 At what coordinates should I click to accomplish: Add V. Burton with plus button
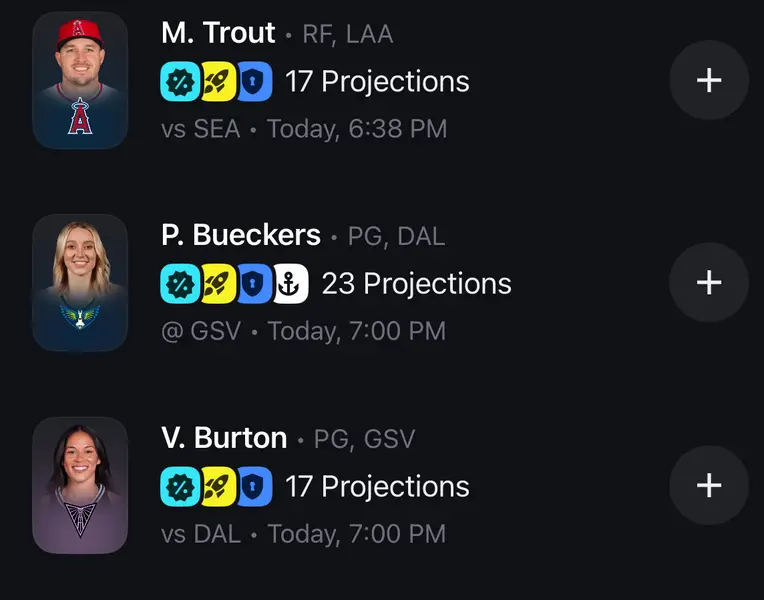click(x=708, y=485)
